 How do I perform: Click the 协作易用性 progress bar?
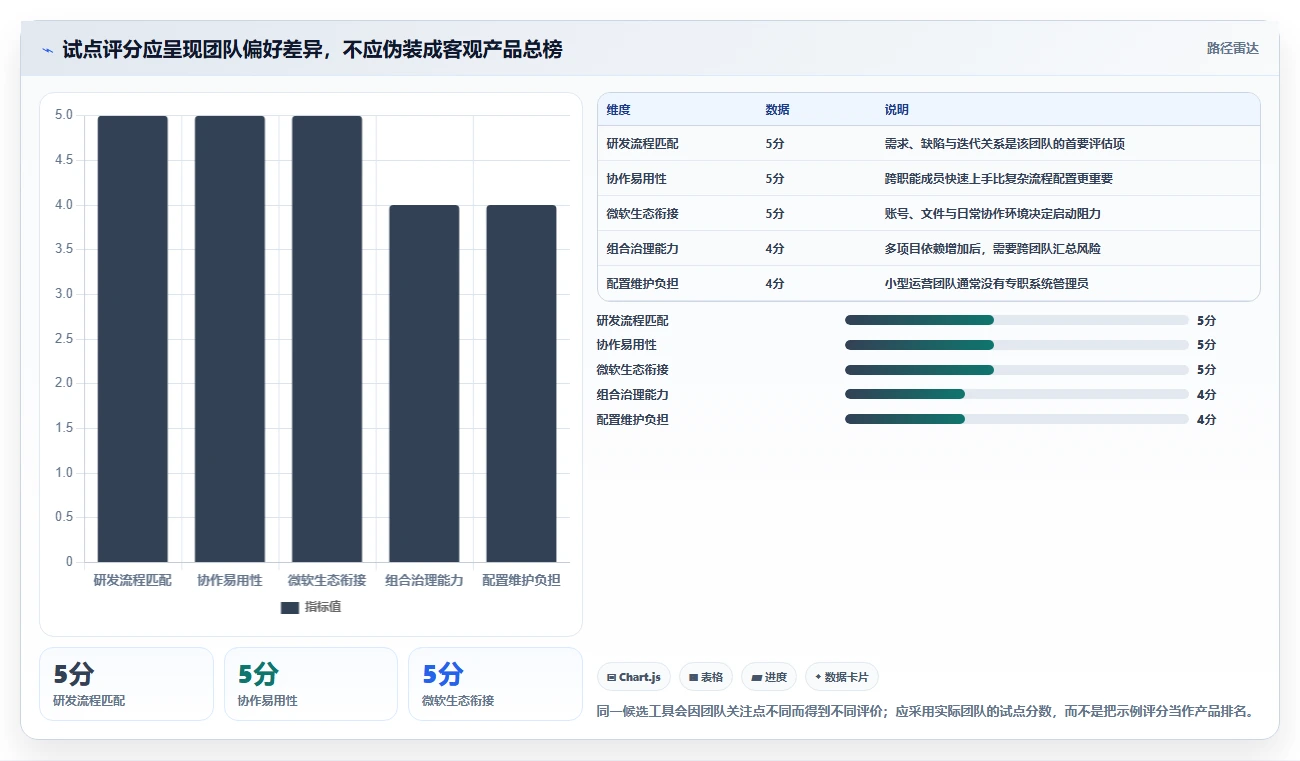tap(1017, 345)
